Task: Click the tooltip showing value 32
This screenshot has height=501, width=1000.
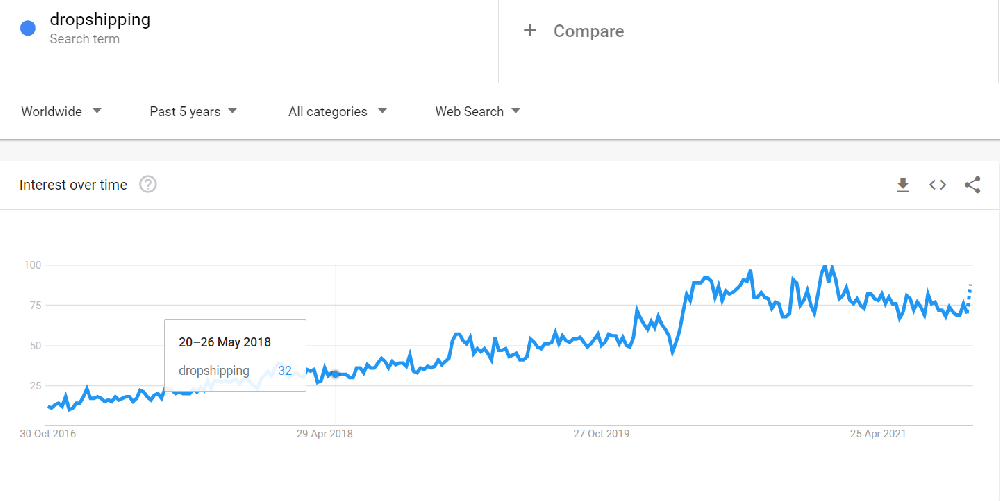Action: click(235, 355)
